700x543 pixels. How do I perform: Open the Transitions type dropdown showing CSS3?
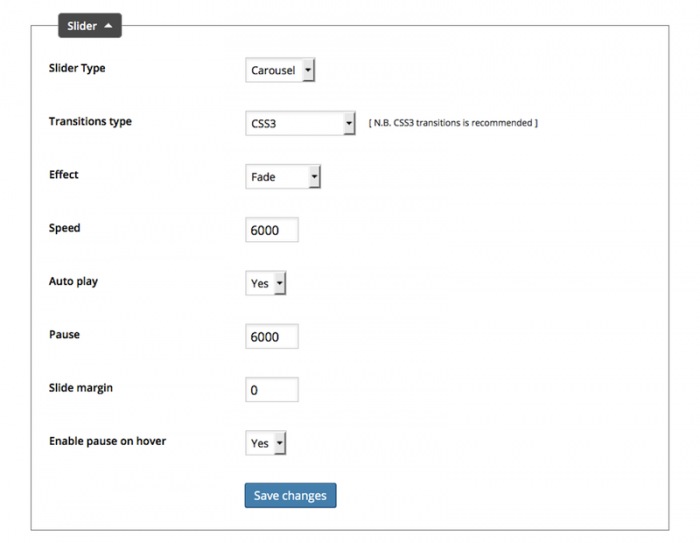[300, 123]
